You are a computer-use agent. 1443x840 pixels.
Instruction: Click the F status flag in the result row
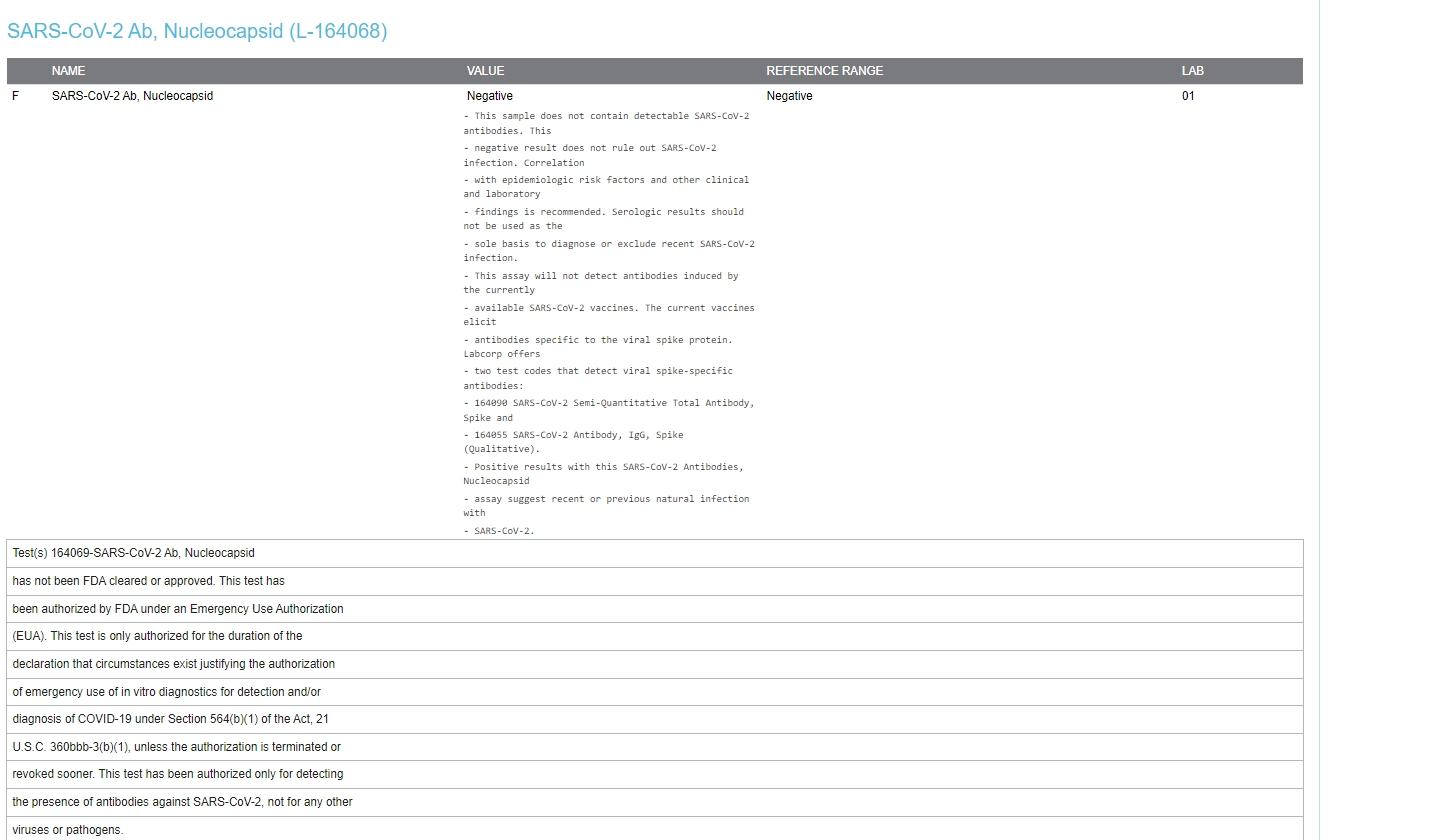(x=15, y=96)
